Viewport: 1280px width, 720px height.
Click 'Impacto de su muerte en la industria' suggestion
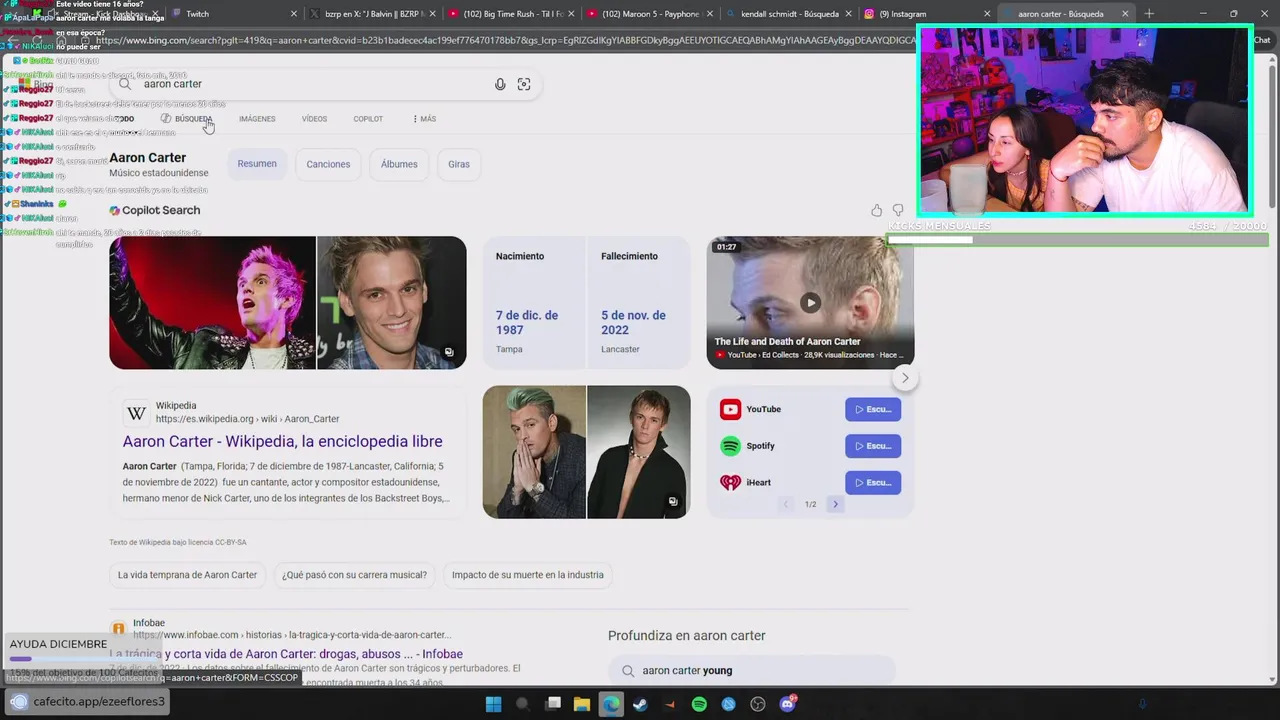(x=527, y=575)
